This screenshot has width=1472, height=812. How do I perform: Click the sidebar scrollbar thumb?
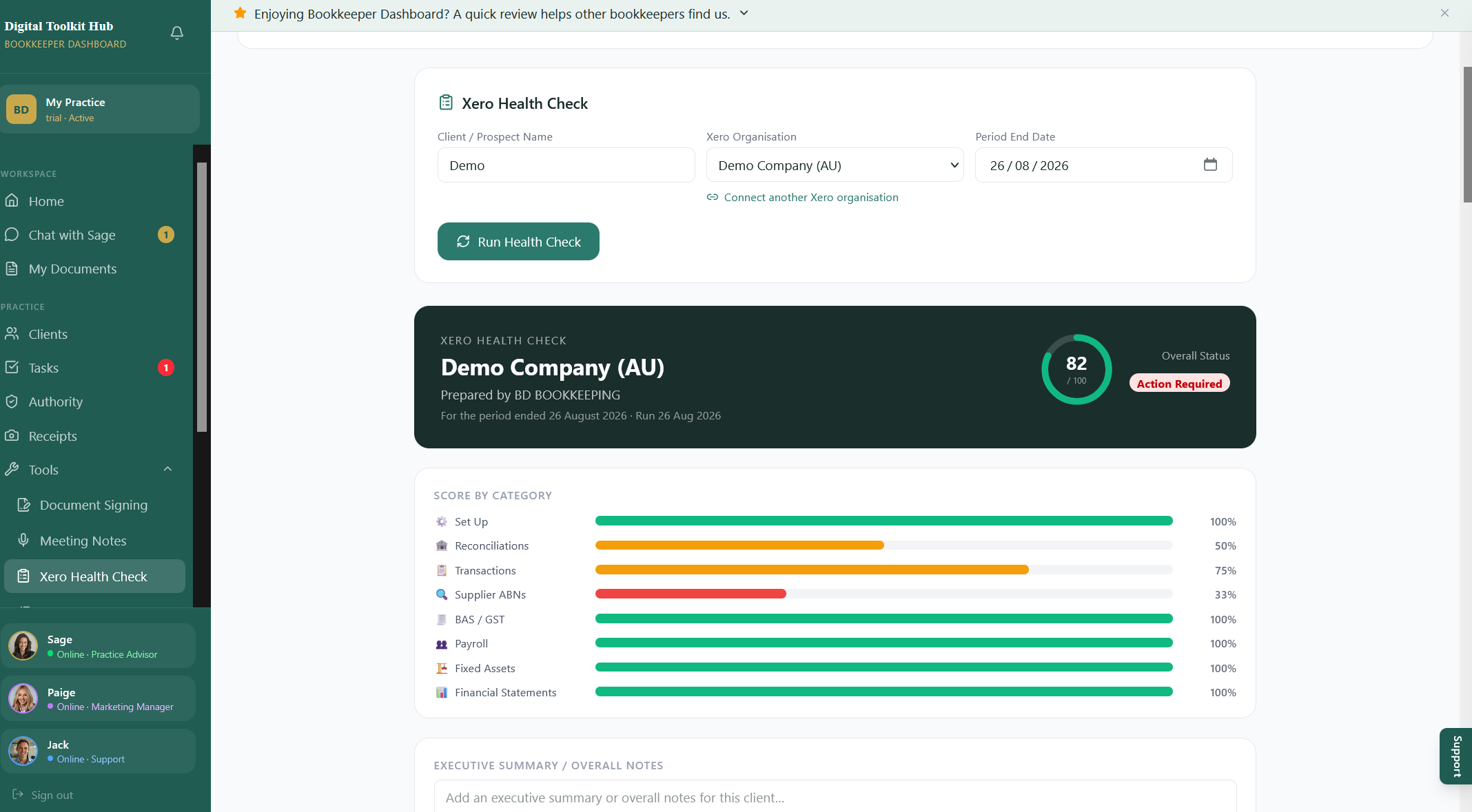202,297
